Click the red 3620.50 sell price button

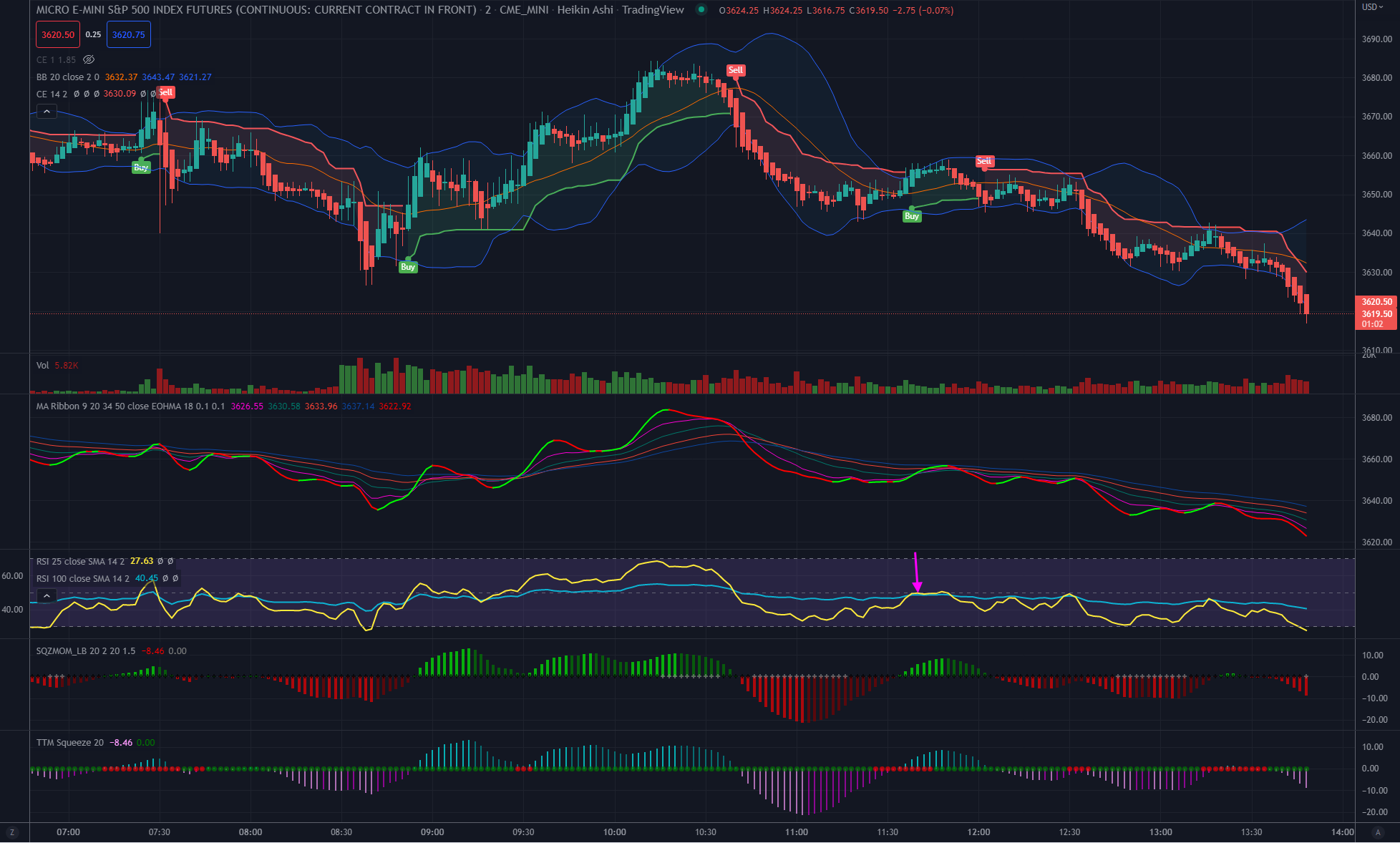[58, 34]
